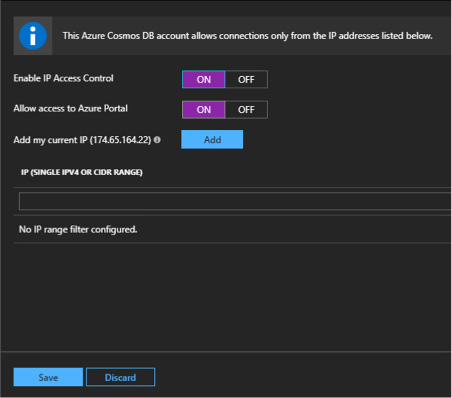The image size is (452, 398).
Task: Click the empty panel area below the IP list
Action: click(232, 297)
